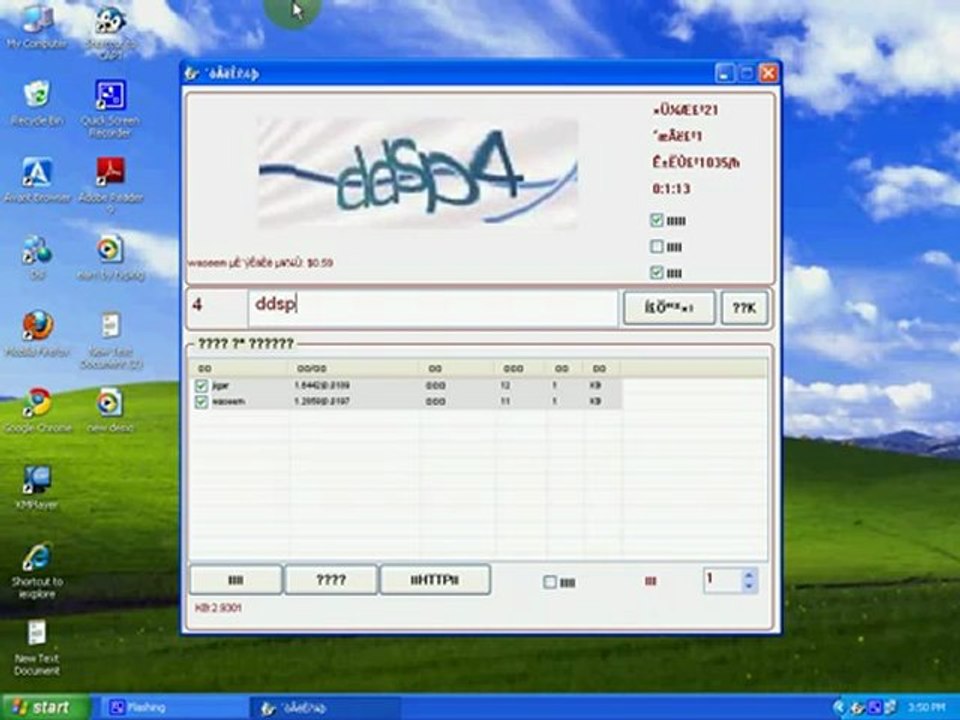Click the app icon in the window title bar
Image resolution: width=960 pixels, height=720 pixels.
point(192,73)
